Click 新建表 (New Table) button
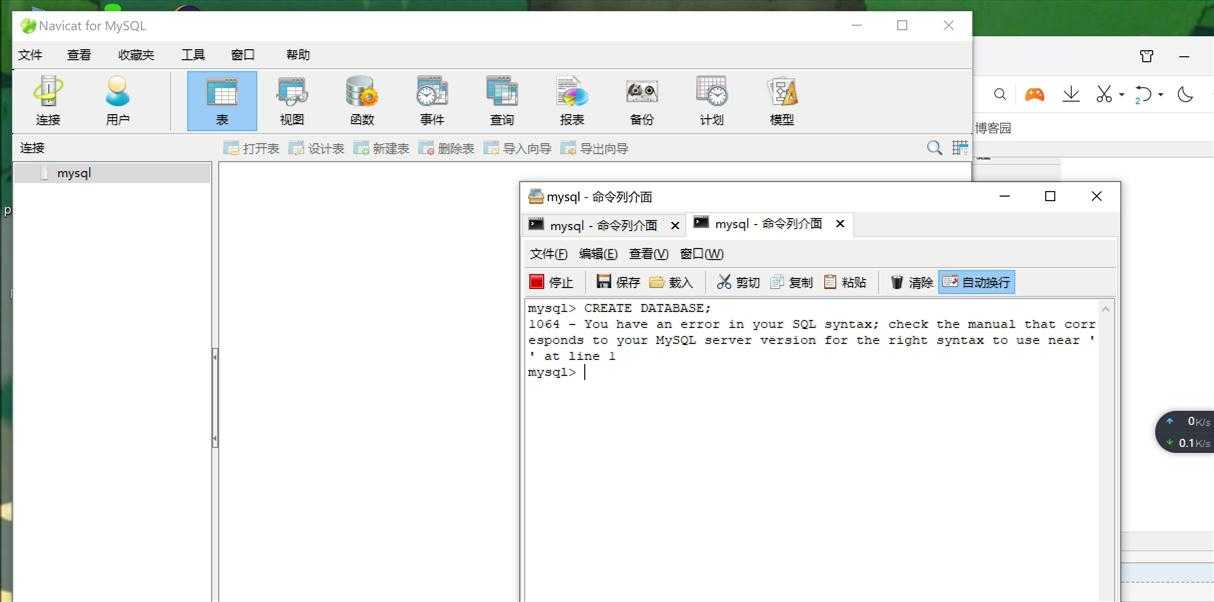This screenshot has height=602, width=1214. point(381,148)
